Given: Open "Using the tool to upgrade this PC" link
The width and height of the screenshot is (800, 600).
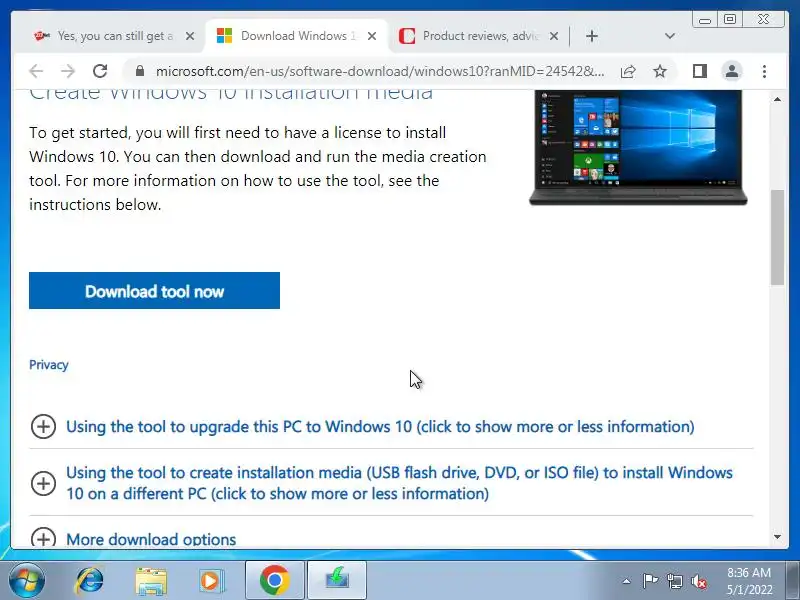Looking at the screenshot, I should 380,427.
